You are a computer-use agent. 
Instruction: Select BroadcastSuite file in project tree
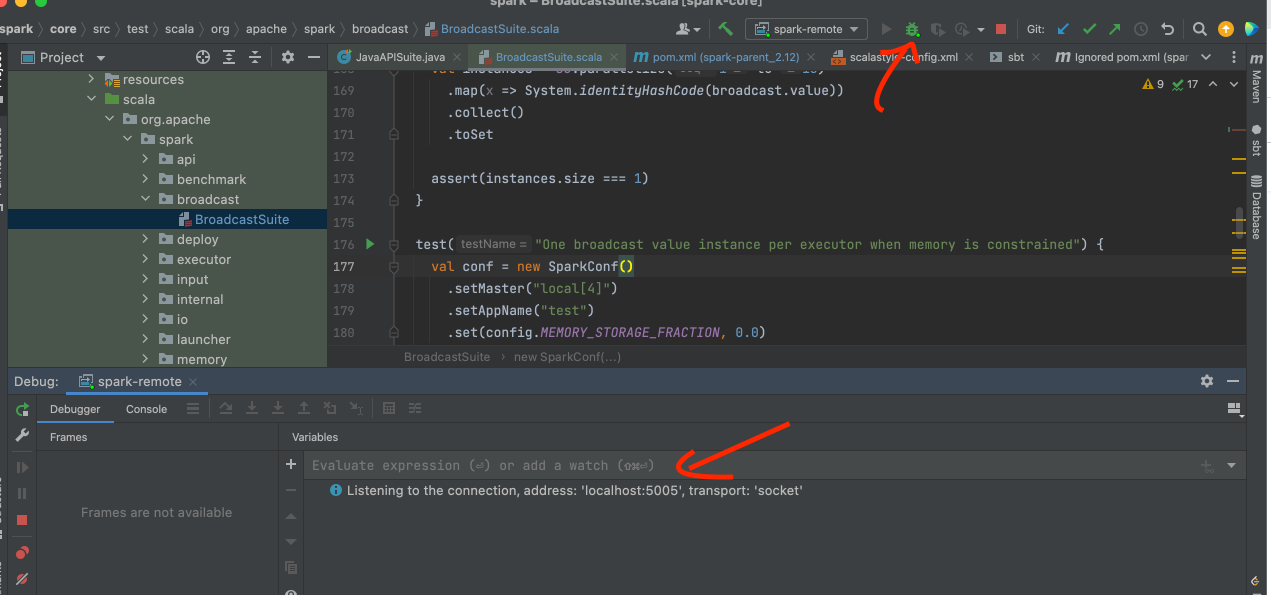click(x=242, y=219)
